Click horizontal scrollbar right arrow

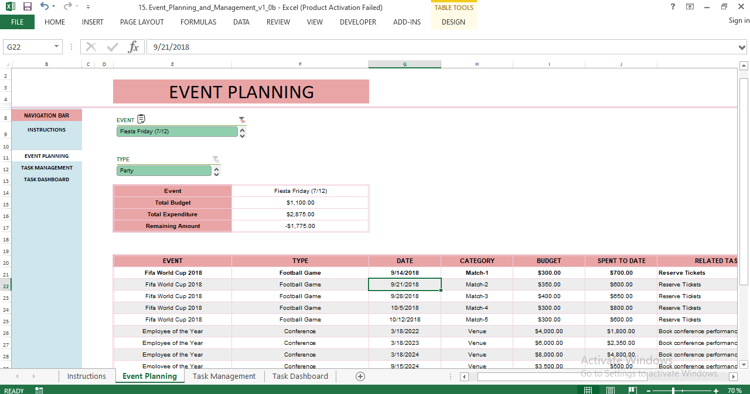pos(733,377)
